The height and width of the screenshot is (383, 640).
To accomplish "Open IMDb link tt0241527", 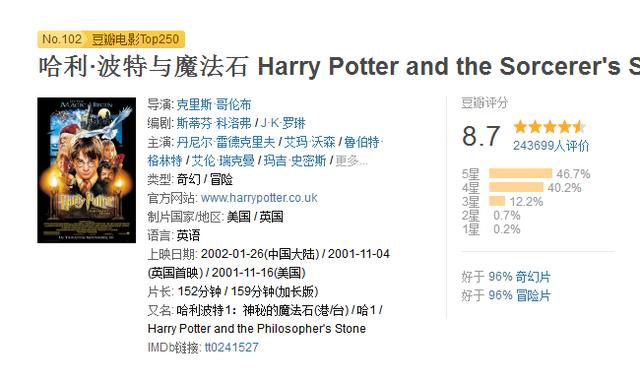I will (231, 347).
